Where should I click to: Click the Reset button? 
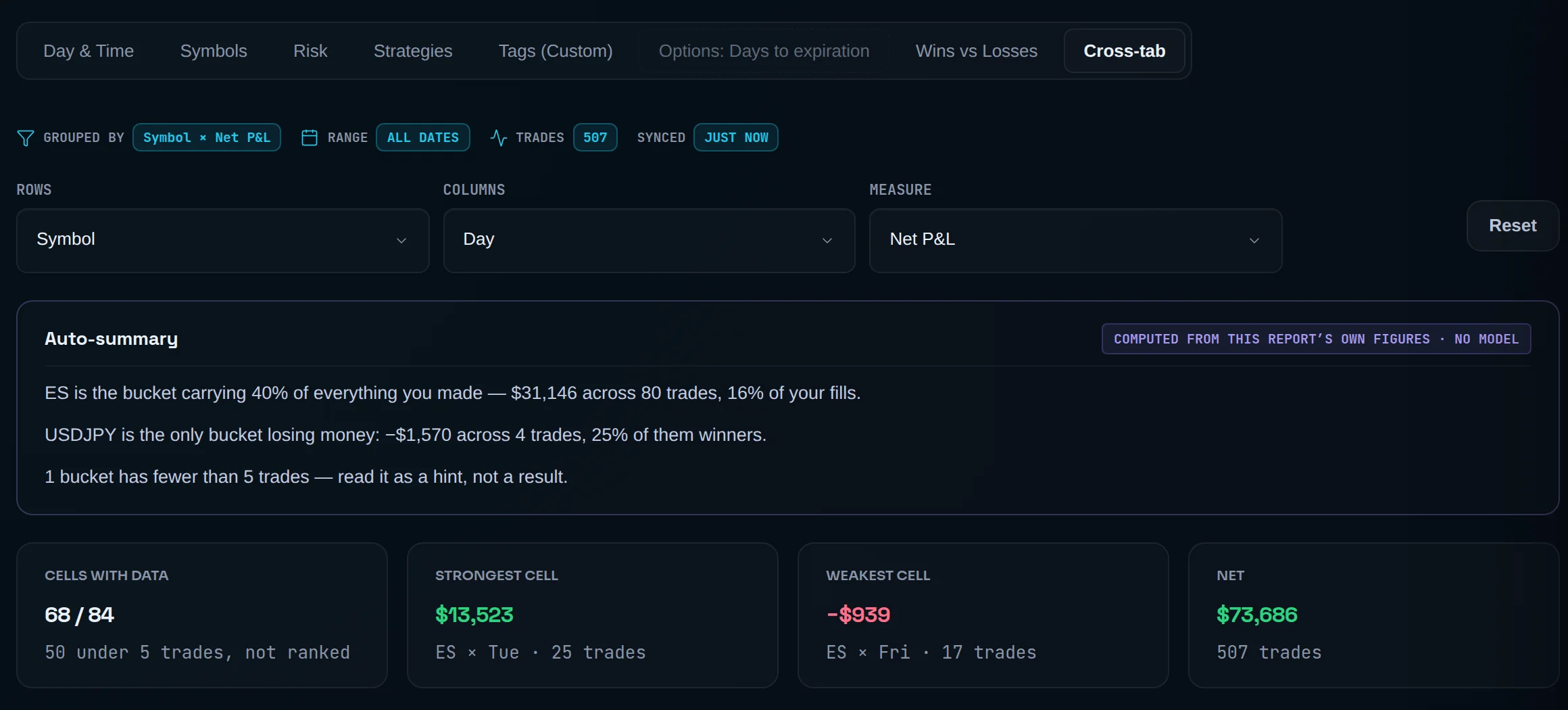(x=1513, y=226)
